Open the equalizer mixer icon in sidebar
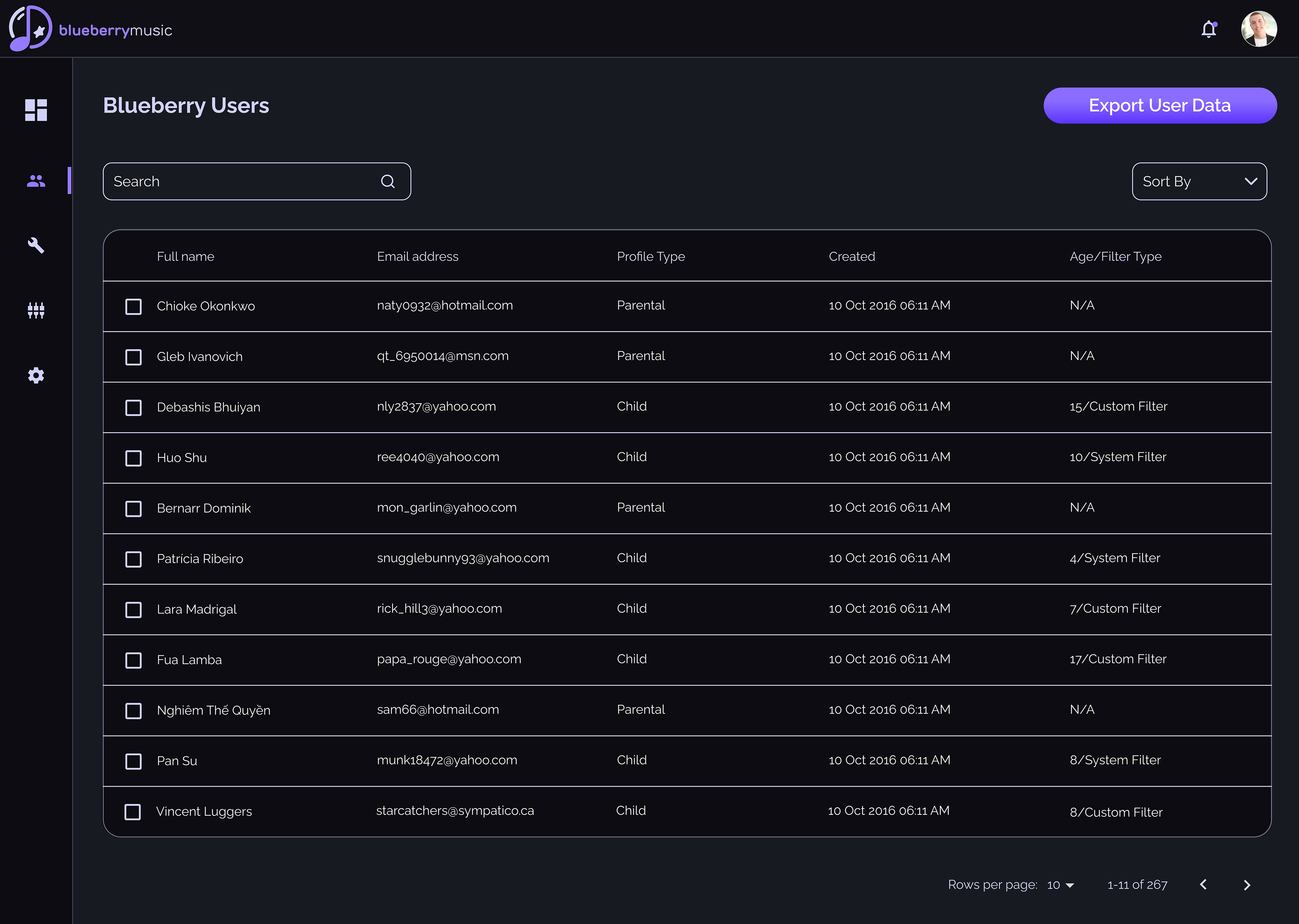 [x=36, y=310]
